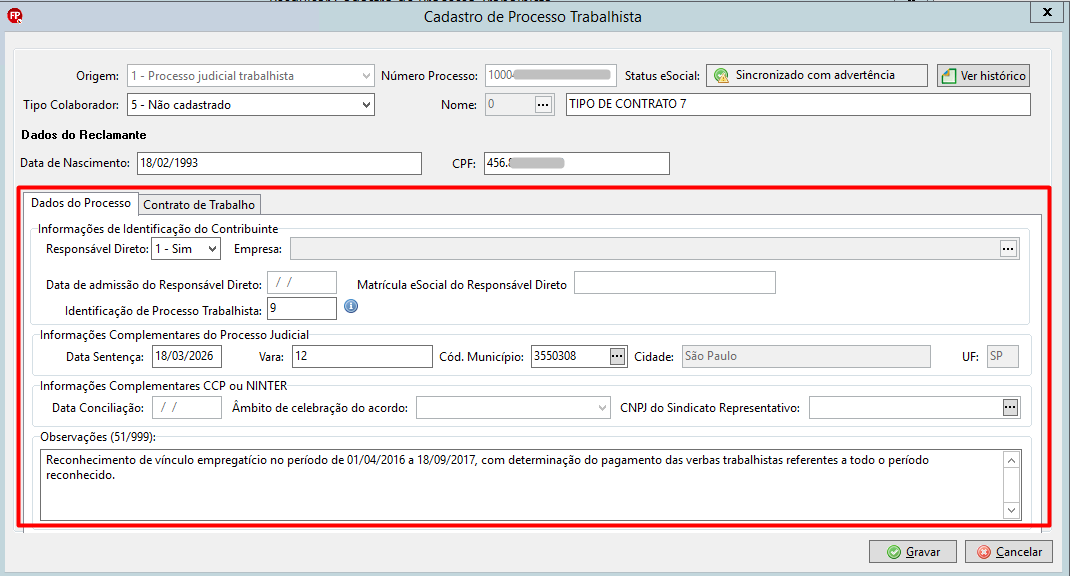Click the Status eSocial label
This screenshot has width=1070, height=576.
662,76
